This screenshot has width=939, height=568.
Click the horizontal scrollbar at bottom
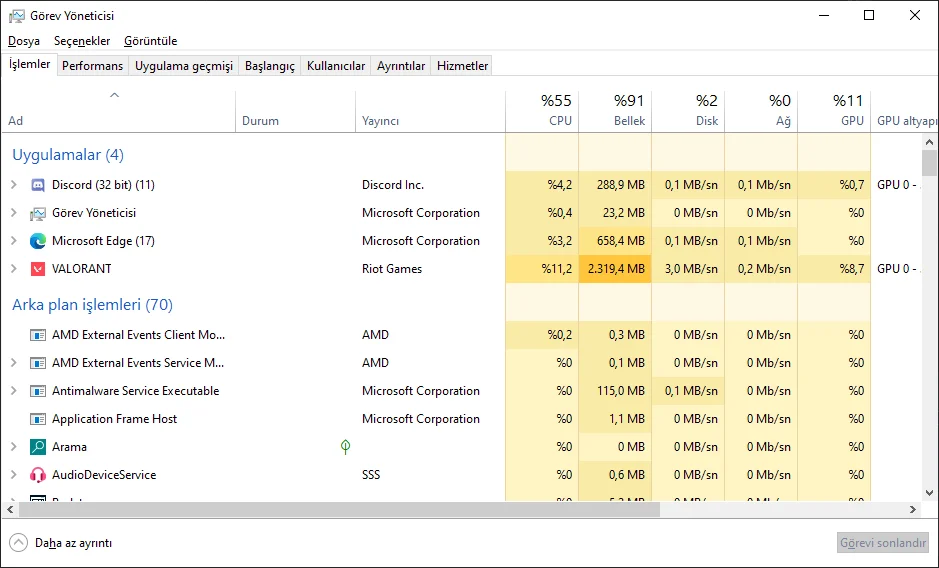[x=340, y=510]
